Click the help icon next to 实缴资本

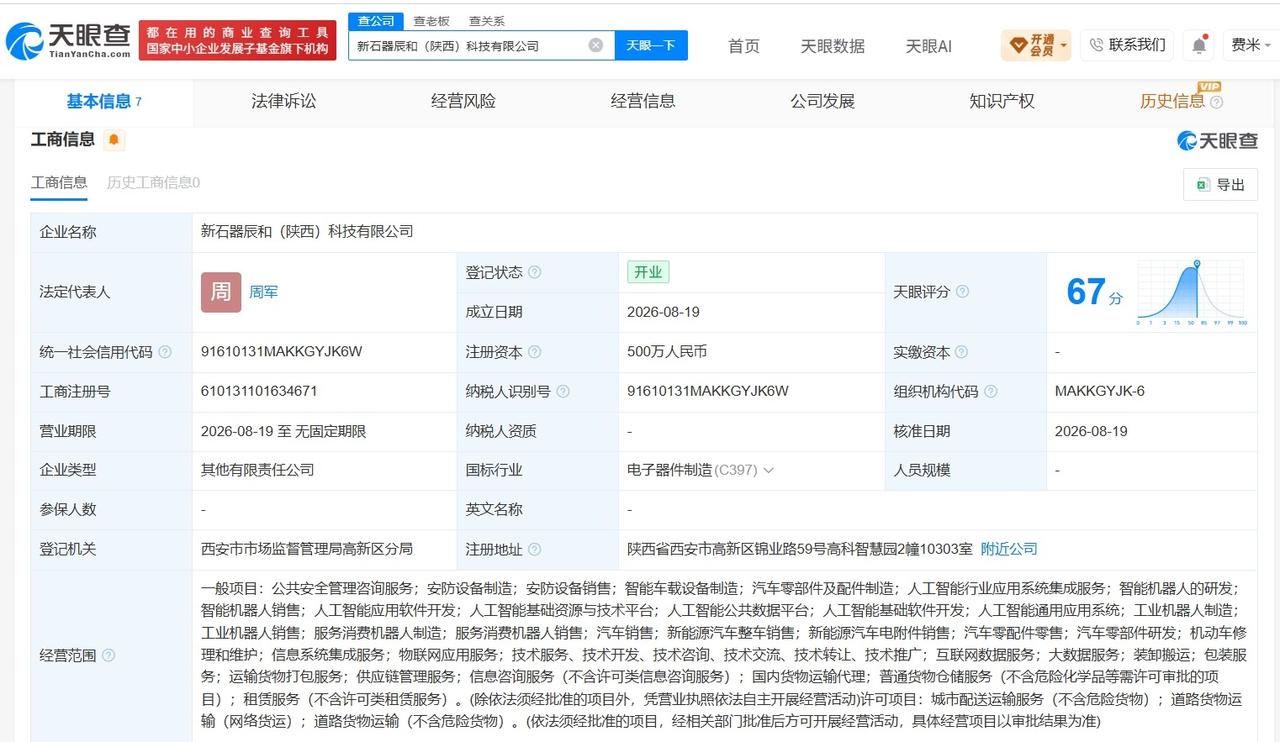961,352
